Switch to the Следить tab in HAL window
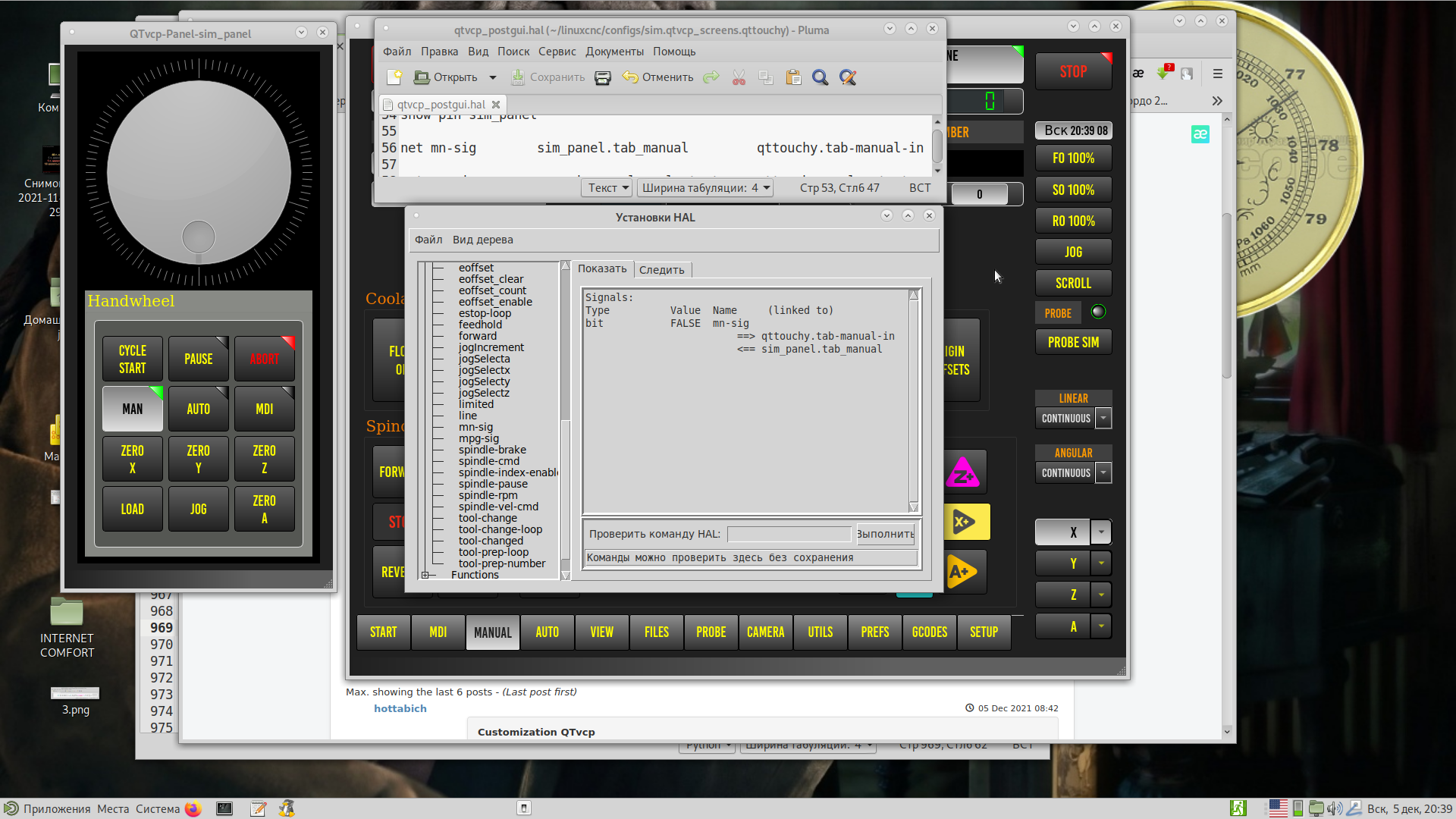This screenshot has height=819, width=1456. 662,270
